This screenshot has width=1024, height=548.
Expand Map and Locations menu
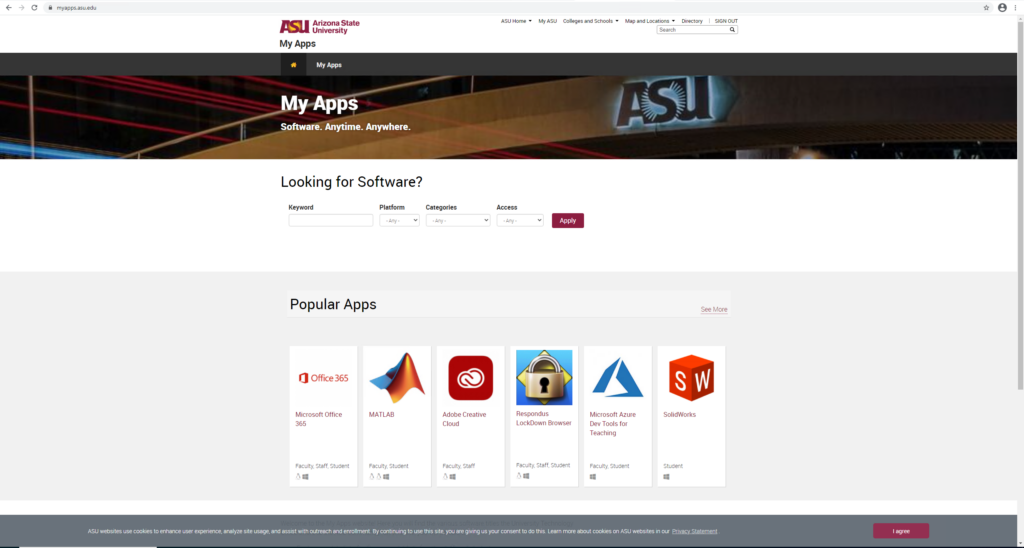click(x=650, y=21)
